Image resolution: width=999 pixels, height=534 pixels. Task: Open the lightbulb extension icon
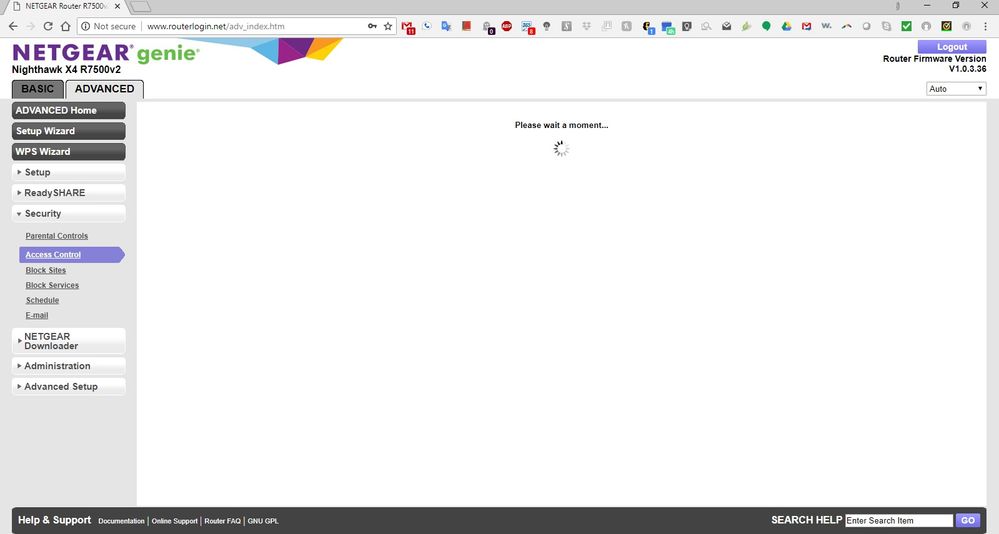[546, 26]
